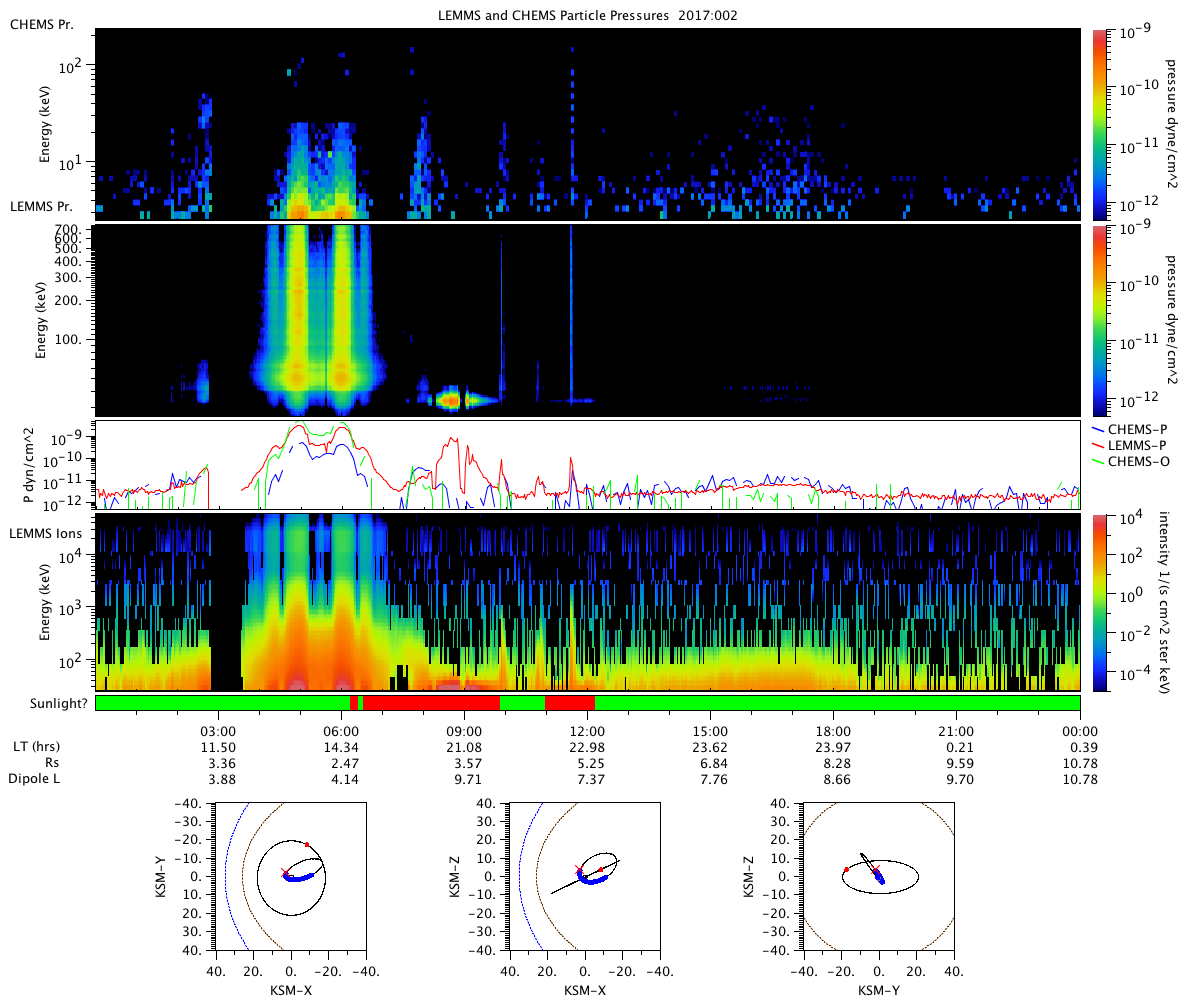
Task: Click the 21:00 time tick label
Action: 957,731
